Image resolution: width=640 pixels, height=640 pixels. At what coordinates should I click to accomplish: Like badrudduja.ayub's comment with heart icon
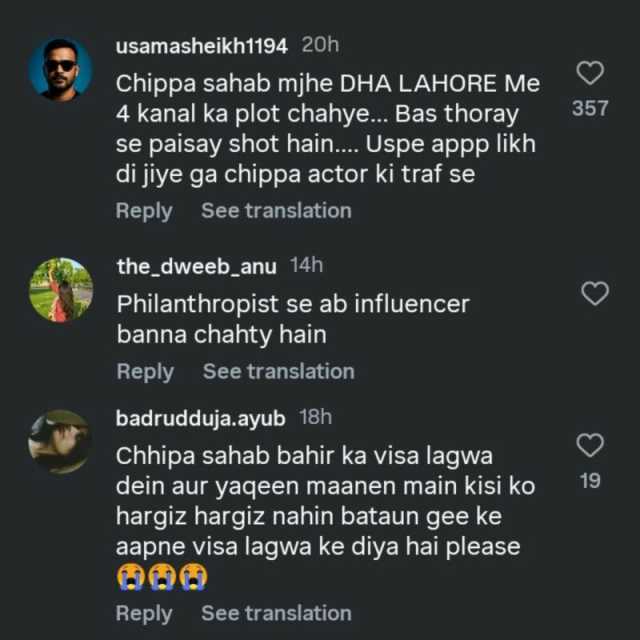point(590,445)
